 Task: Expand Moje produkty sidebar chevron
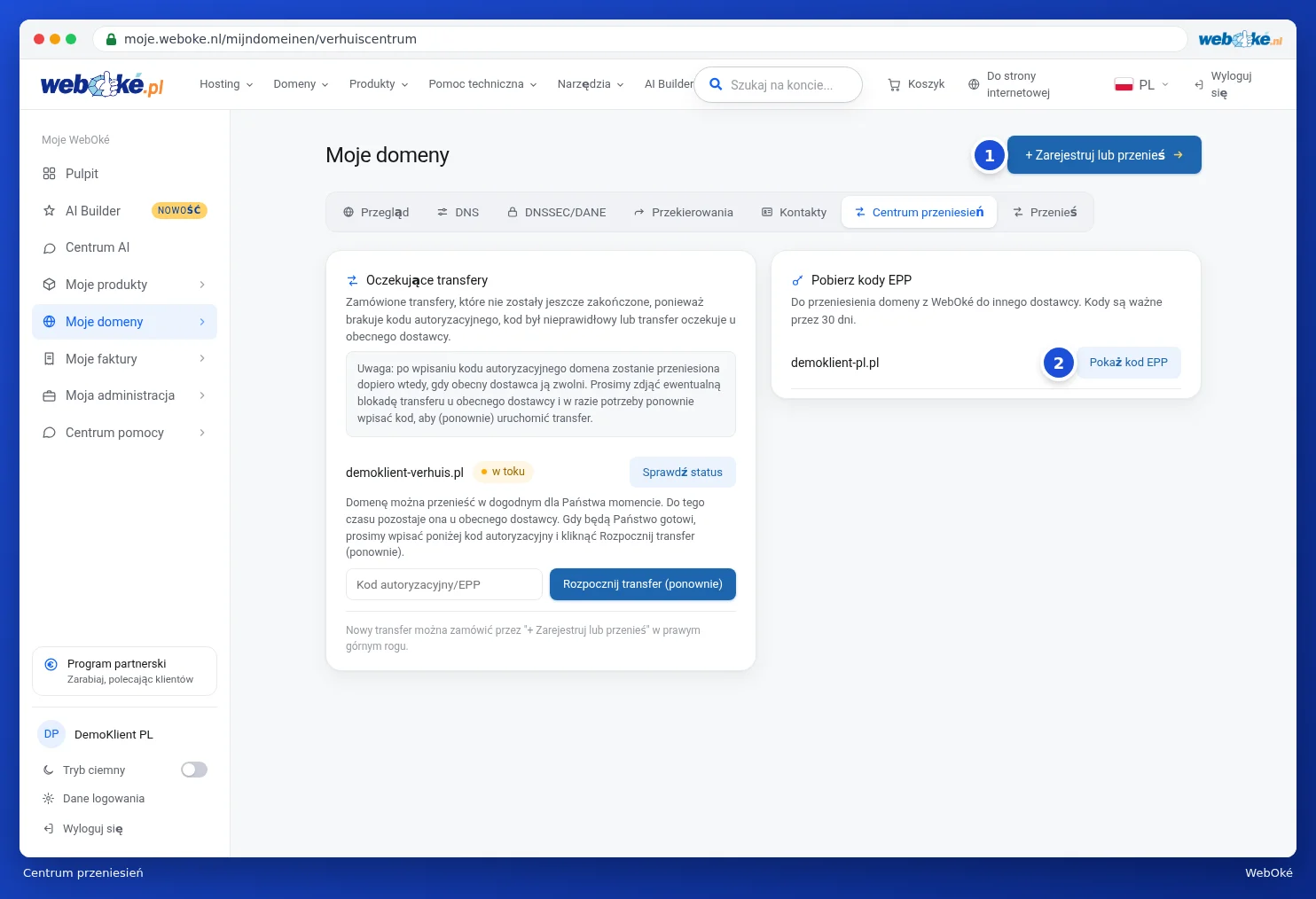202,285
